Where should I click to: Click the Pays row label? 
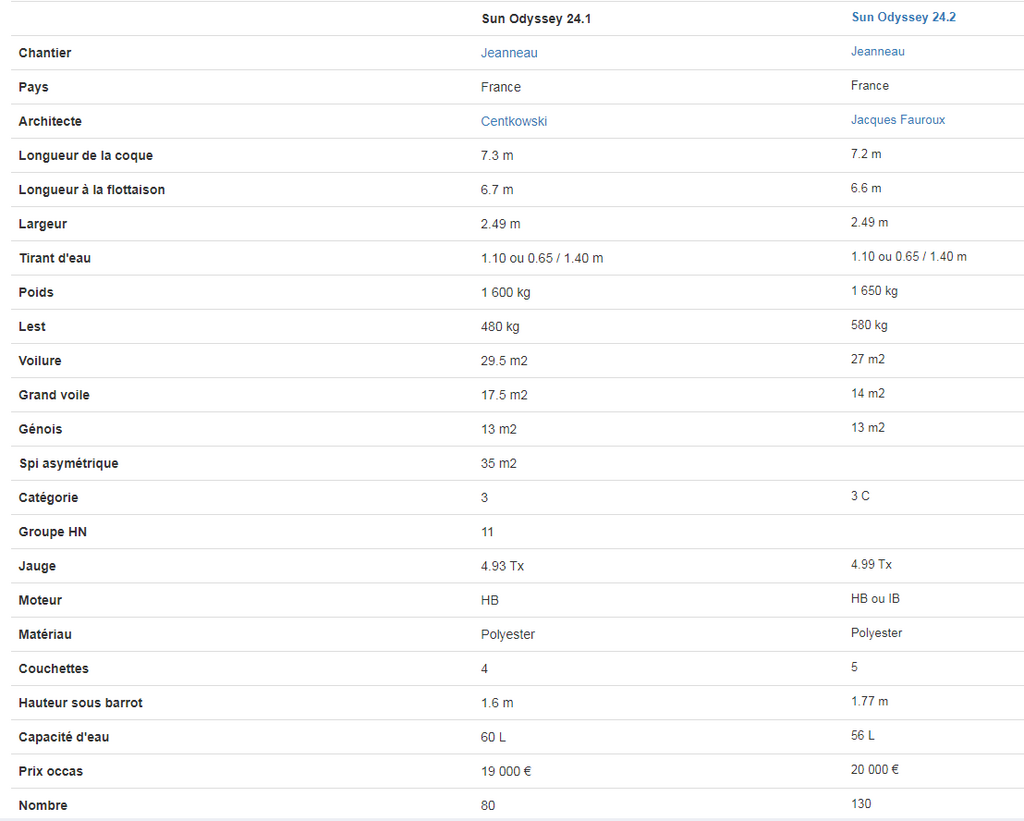33,88
